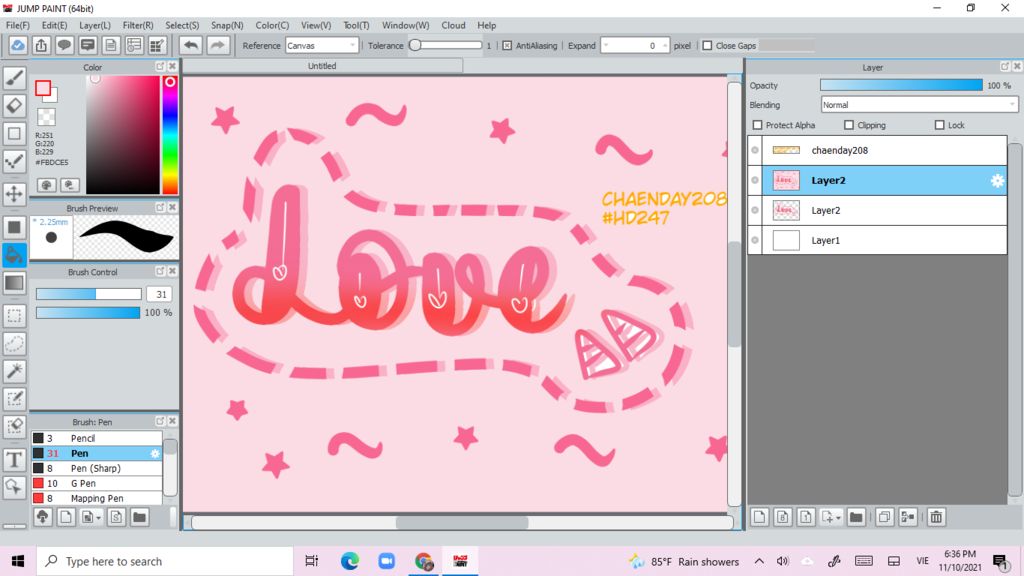The height and width of the screenshot is (576, 1024).
Task: Open the Snap menu
Action: (x=227, y=25)
